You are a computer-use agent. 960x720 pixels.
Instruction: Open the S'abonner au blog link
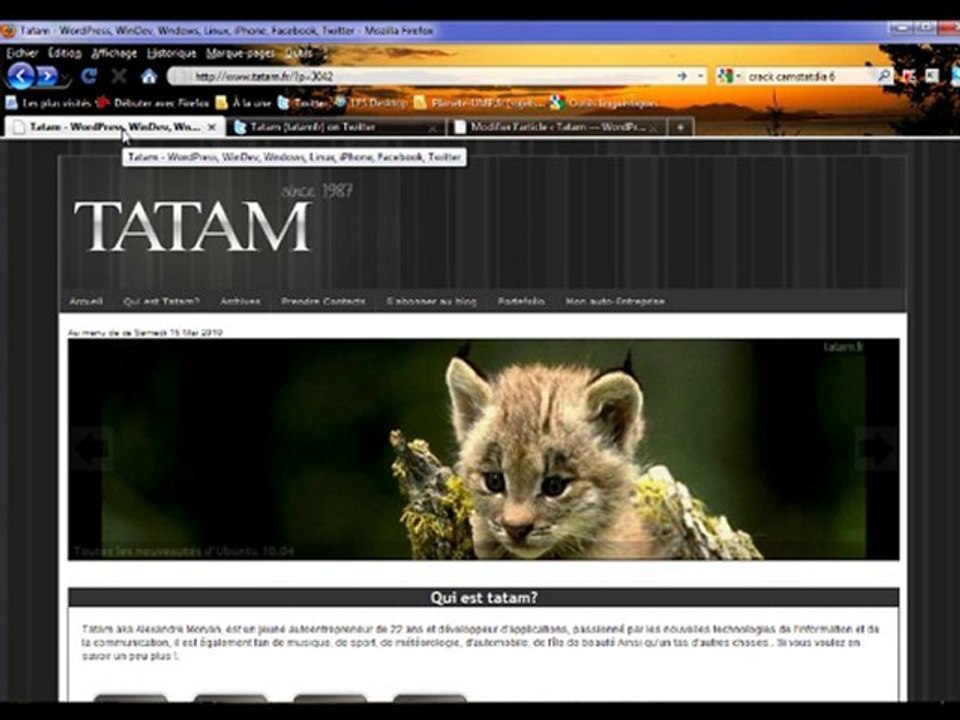coord(431,301)
